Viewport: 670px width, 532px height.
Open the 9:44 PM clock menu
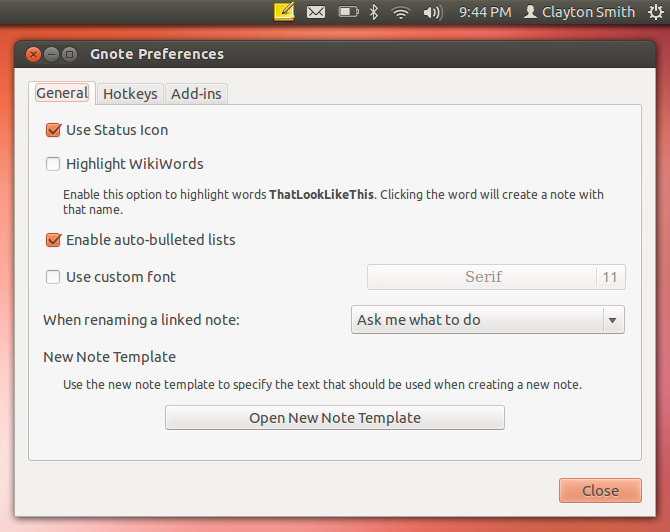(485, 12)
